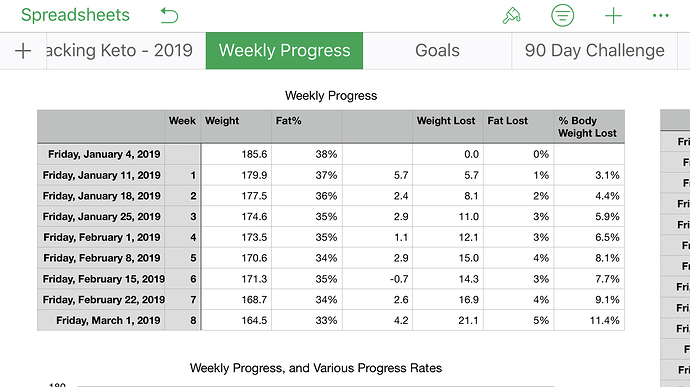Screen dimensions: 690x387
Task: Open the format paintbrush icon
Action: (511, 16)
